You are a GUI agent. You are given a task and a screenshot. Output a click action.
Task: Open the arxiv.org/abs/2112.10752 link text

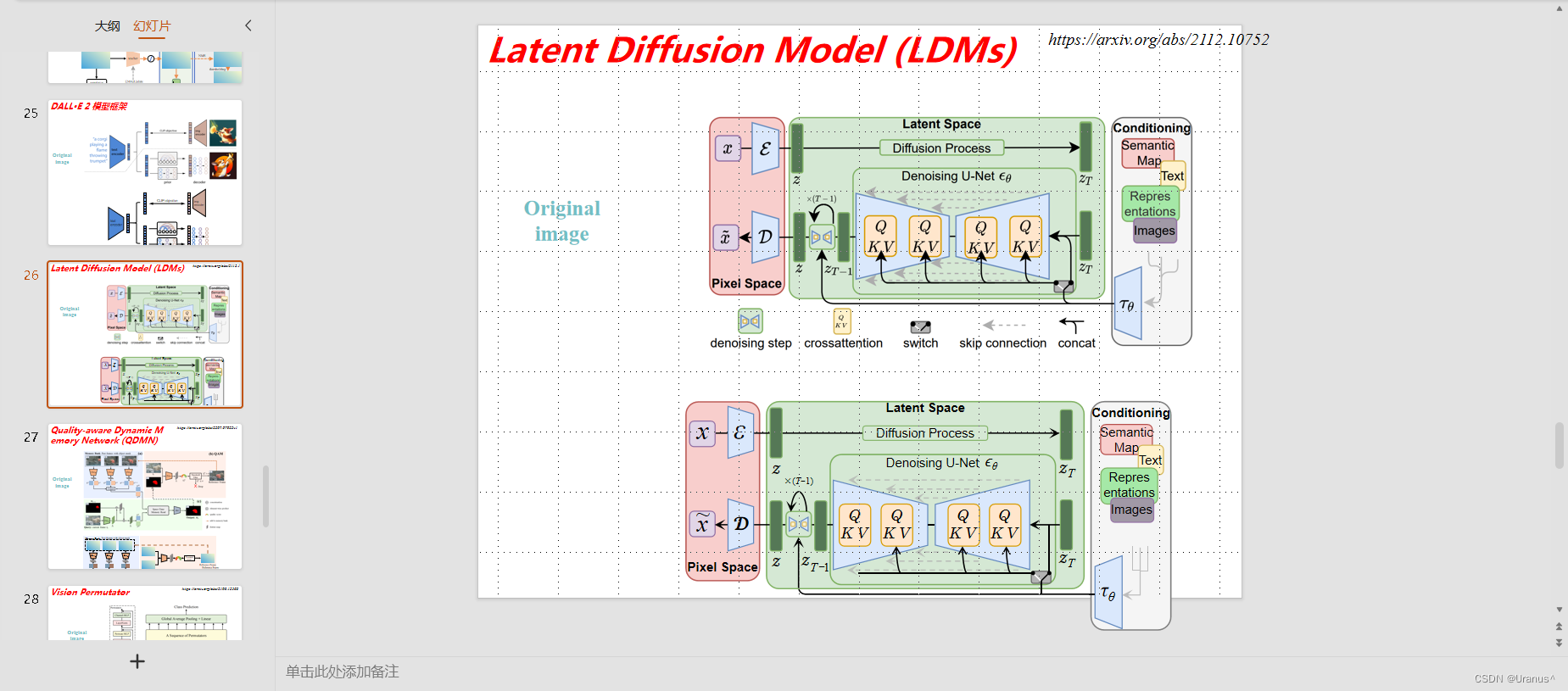1158,40
